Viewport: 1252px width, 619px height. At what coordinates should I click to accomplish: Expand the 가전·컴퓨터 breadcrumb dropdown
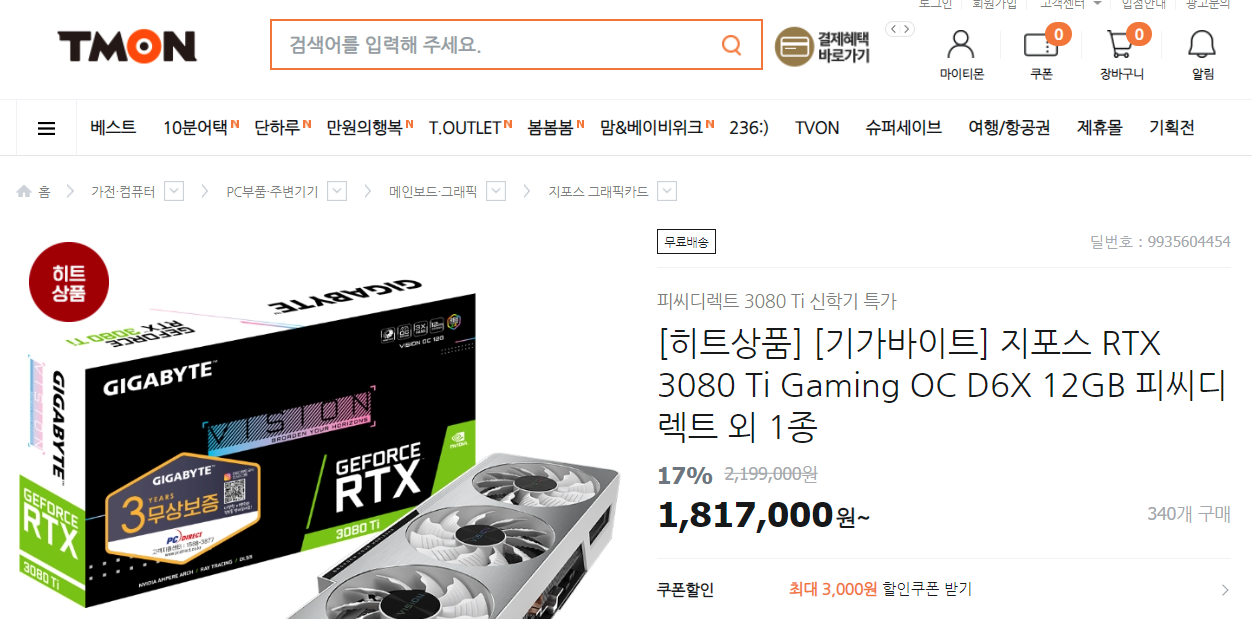pyautogui.click(x=174, y=191)
